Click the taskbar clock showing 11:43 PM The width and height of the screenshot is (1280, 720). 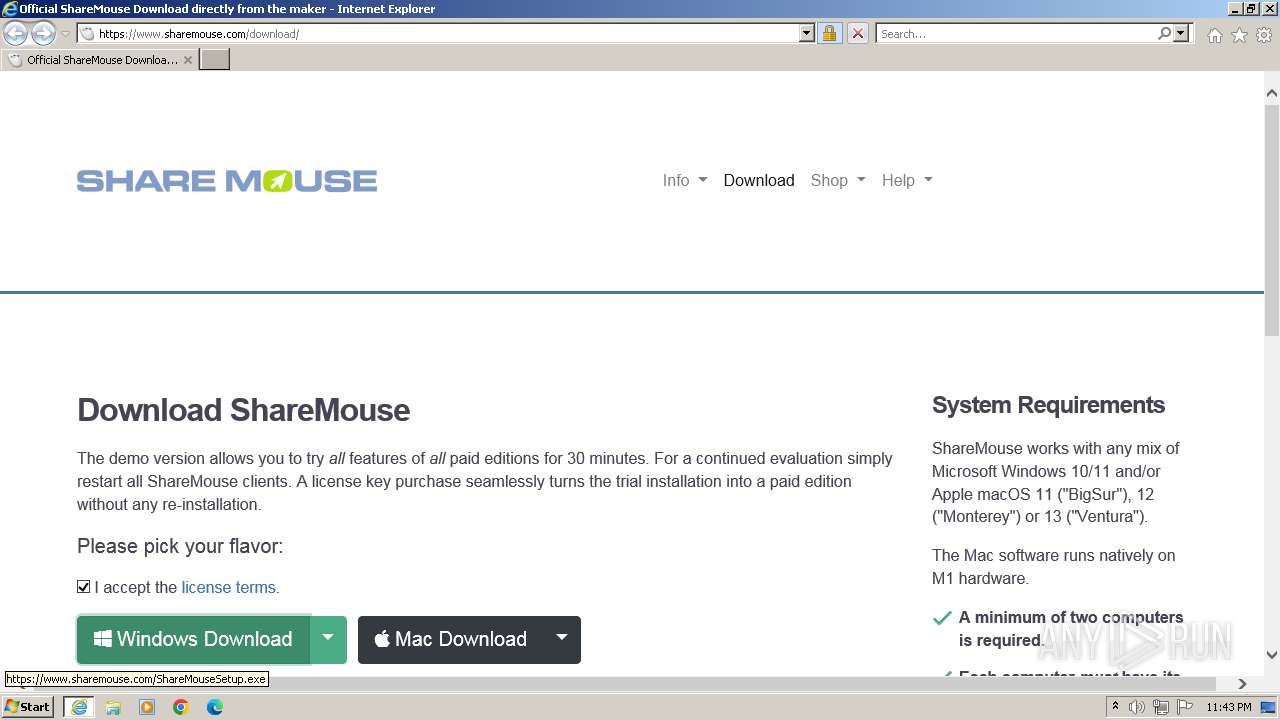(x=1228, y=707)
